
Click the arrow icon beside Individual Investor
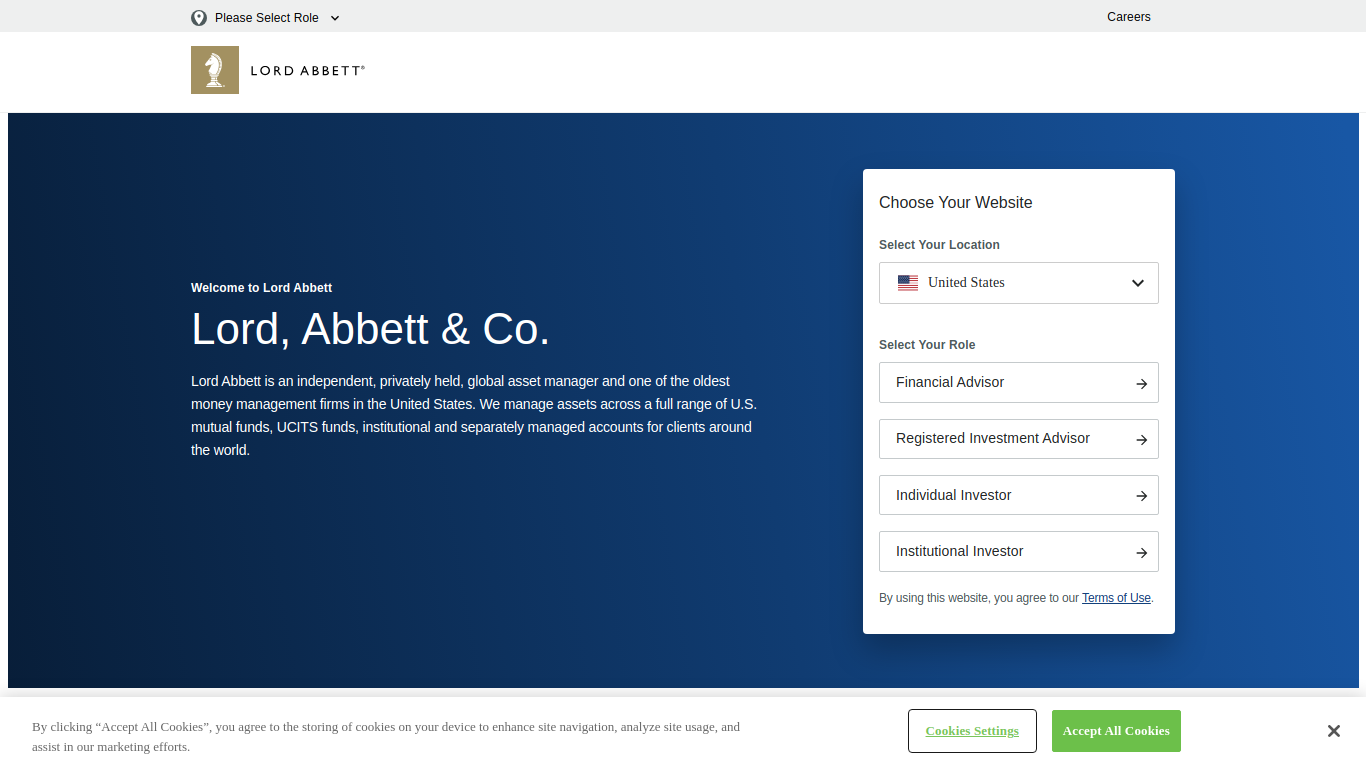[x=1141, y=496]
